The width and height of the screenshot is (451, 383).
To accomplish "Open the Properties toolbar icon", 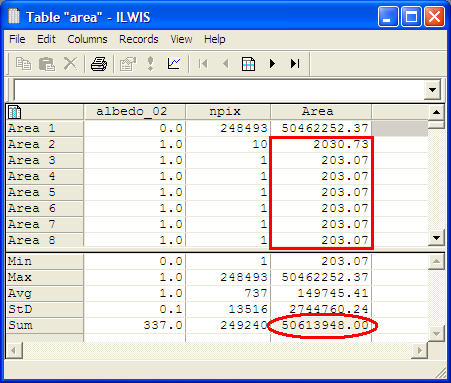I will coord(128,63).
